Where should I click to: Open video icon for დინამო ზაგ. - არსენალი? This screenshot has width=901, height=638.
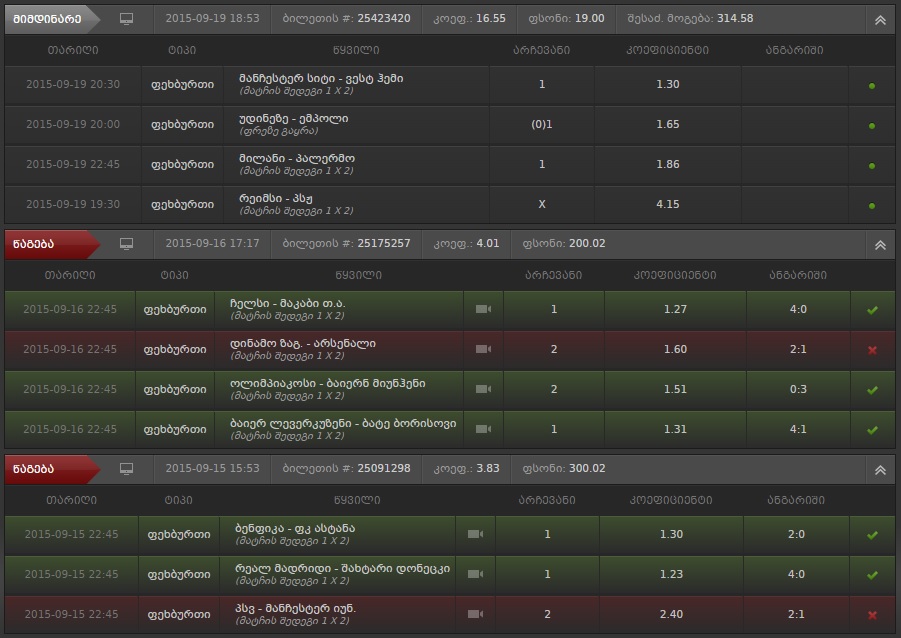[x=483, y=349]
